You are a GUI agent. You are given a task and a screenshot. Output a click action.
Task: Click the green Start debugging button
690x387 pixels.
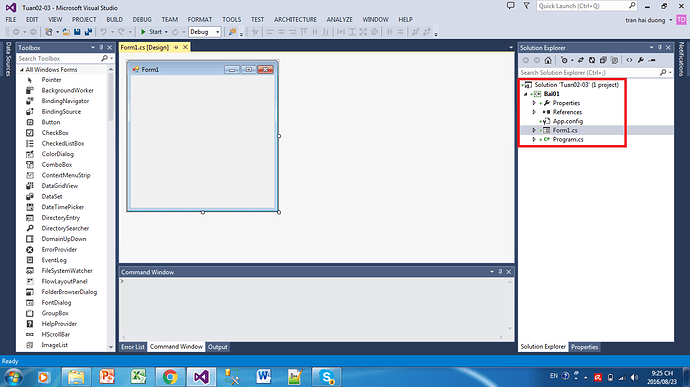(x=151, y=32)
